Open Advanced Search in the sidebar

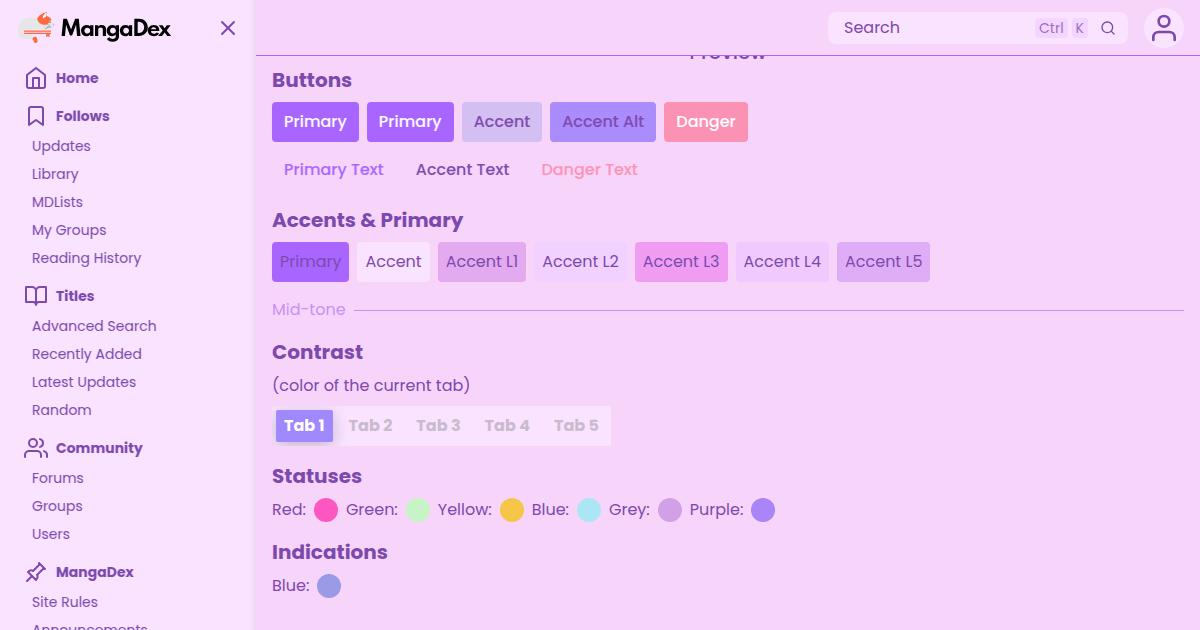click(x=94, y=326)
